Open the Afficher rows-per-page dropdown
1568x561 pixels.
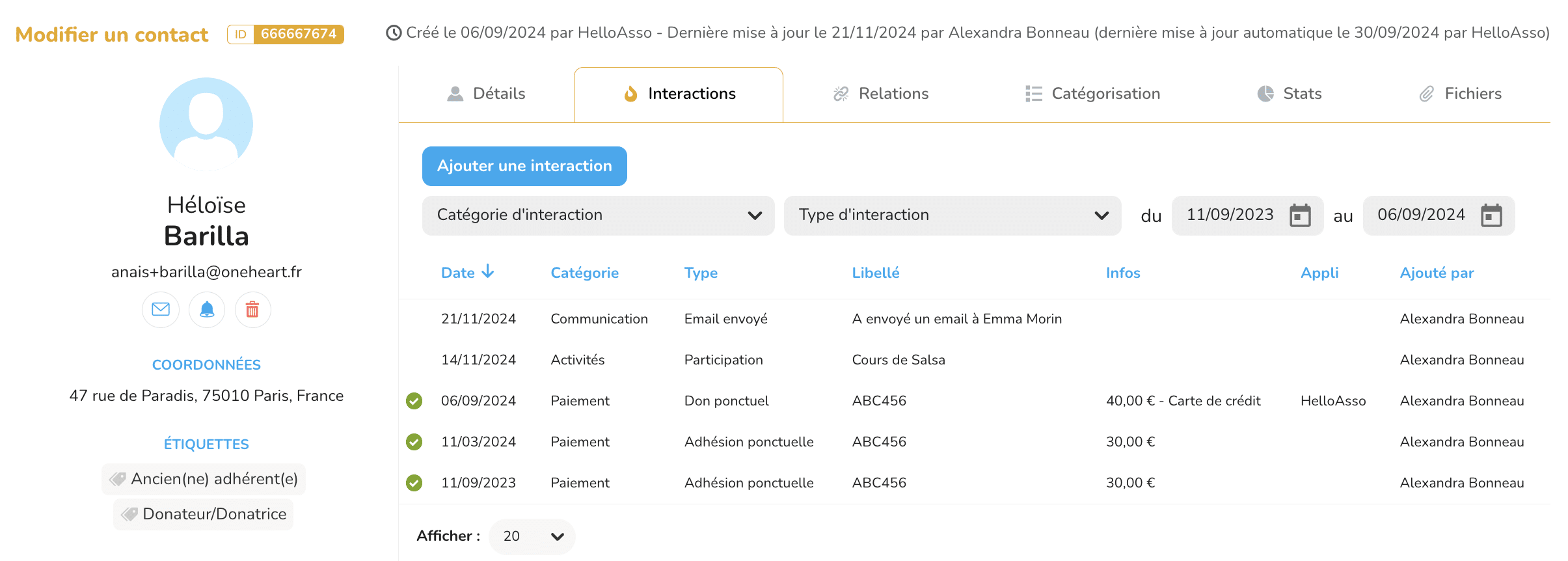pyautogui.click(x=532, y=536)
